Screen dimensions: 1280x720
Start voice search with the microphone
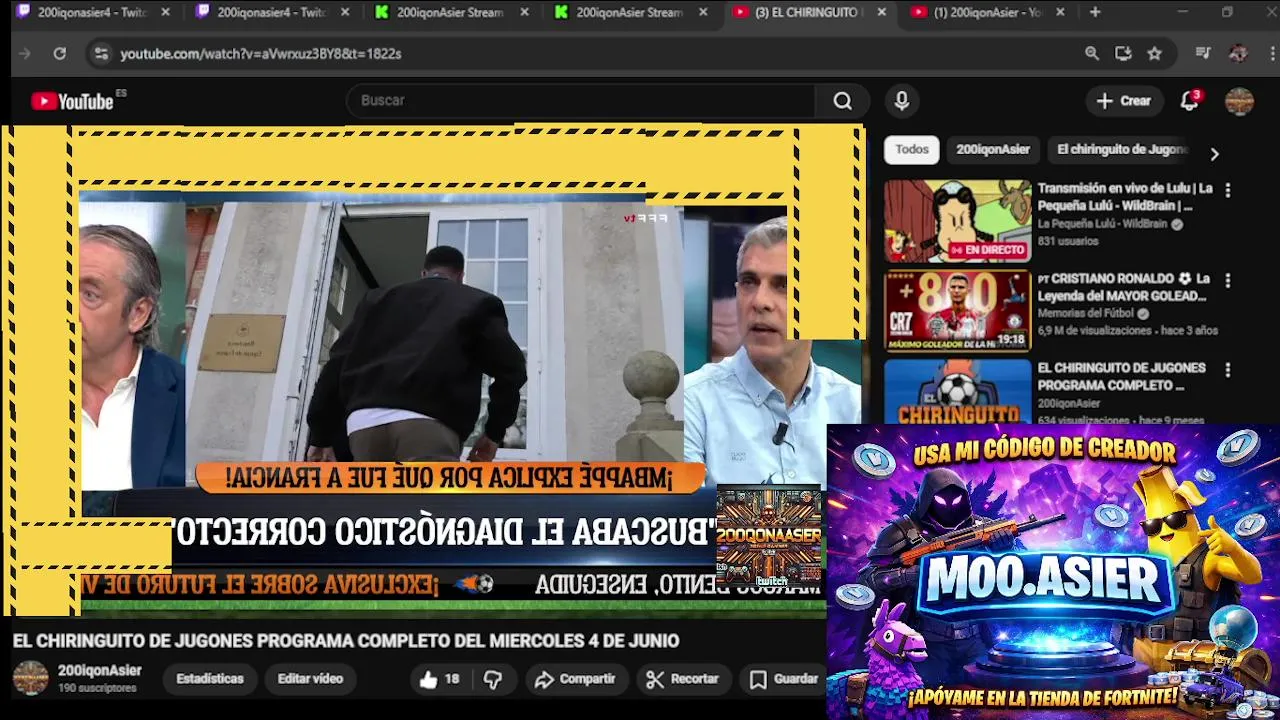[x=902, y=101]
